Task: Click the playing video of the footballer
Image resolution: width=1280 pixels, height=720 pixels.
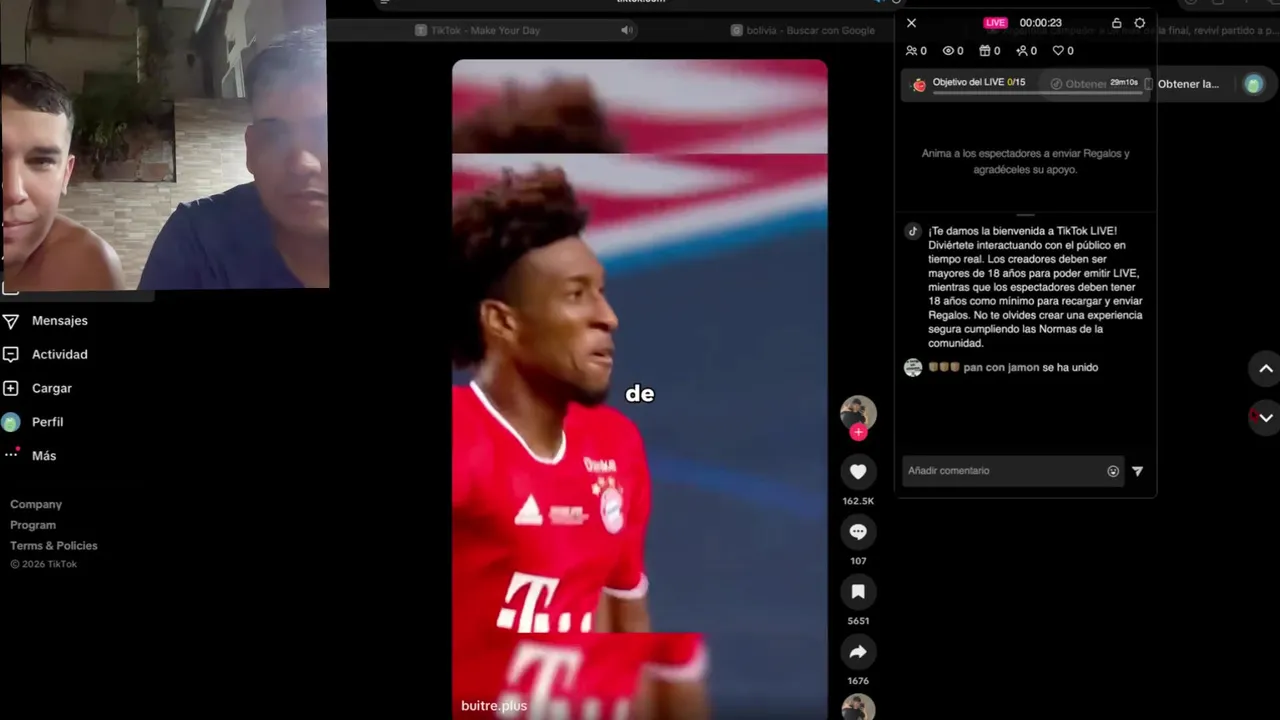Action: 640,390
